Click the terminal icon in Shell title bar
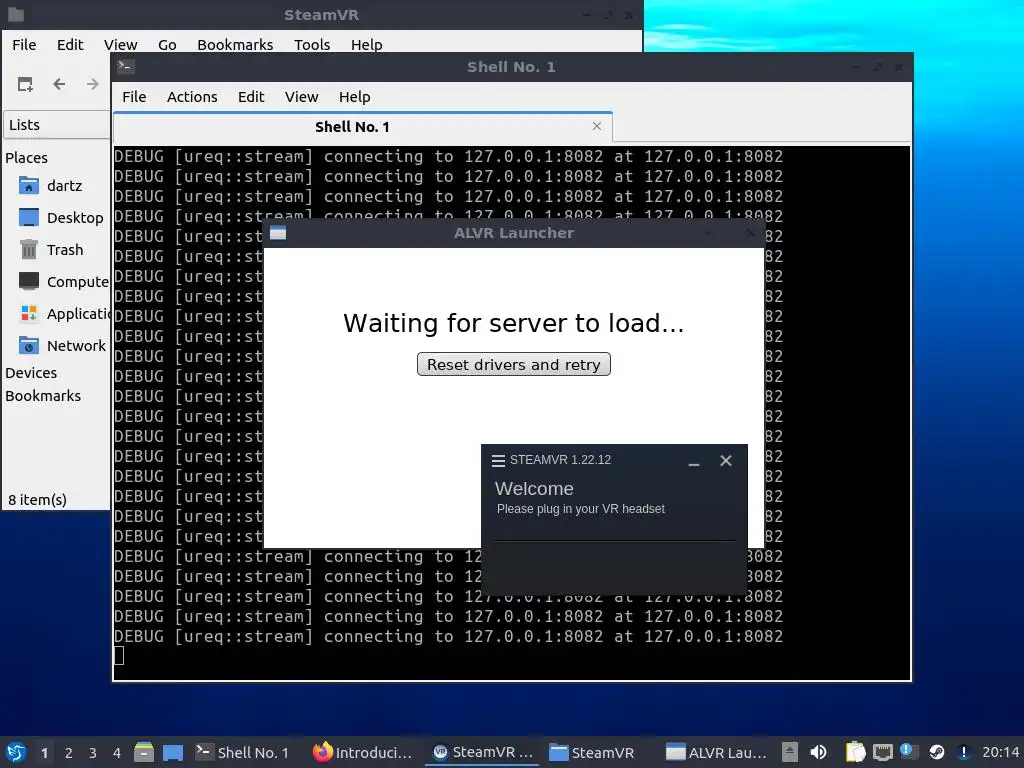The width and height of the screenshot is (1024, 768). (126, 66)
